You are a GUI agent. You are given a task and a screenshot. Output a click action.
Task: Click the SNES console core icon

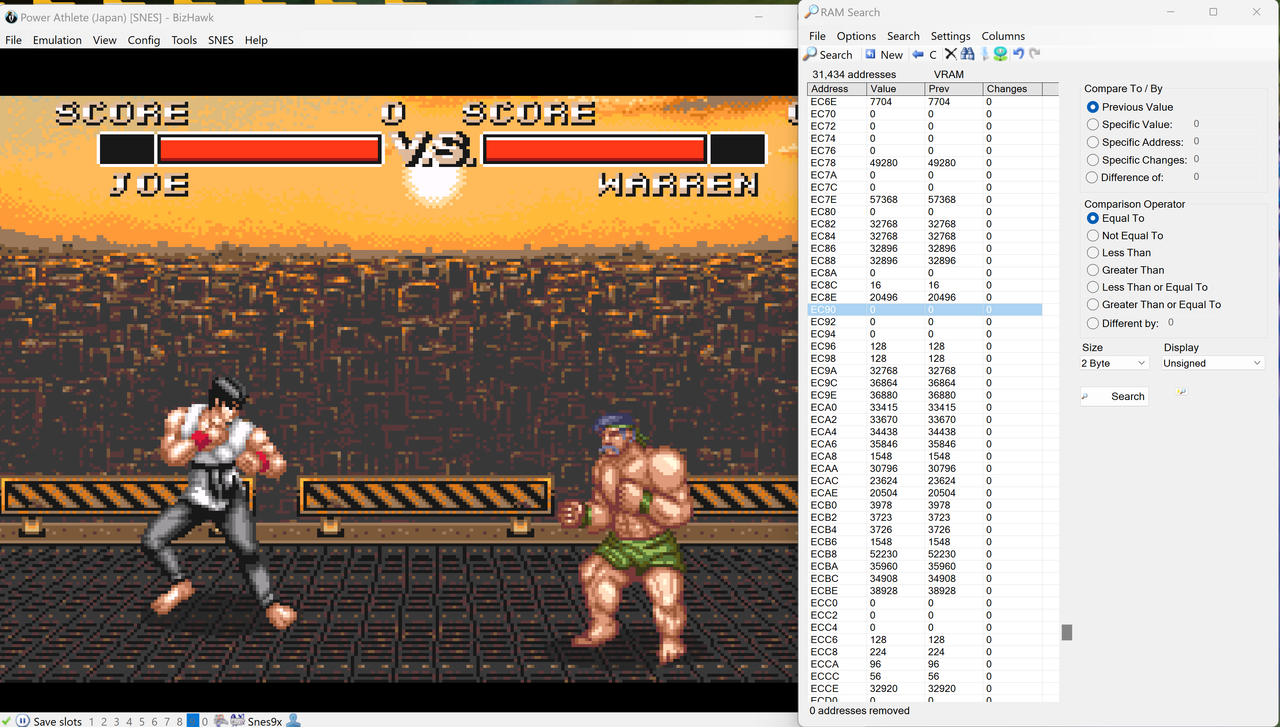[x=237, y=721]
